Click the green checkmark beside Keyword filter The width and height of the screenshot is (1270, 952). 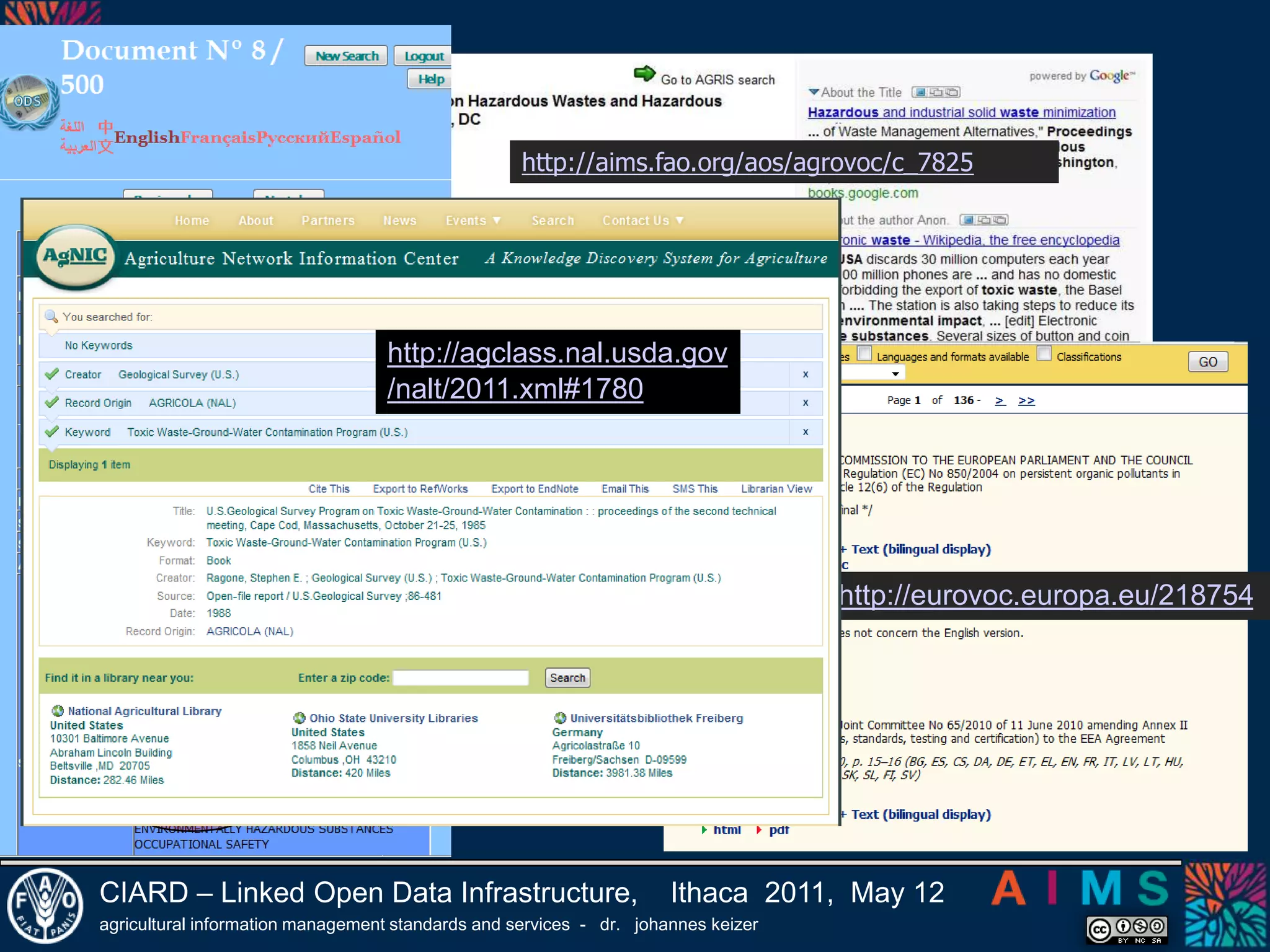point(51,431)
